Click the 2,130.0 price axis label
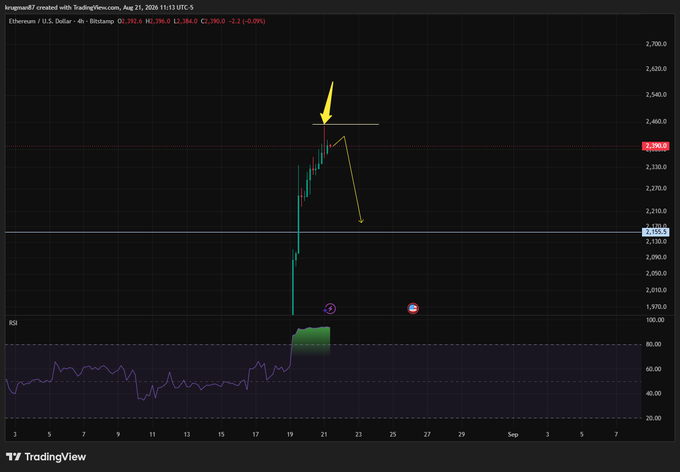Image resolution: width=680 pixels, height=472 pixels. pyautogui.click(x=656, y=241)
